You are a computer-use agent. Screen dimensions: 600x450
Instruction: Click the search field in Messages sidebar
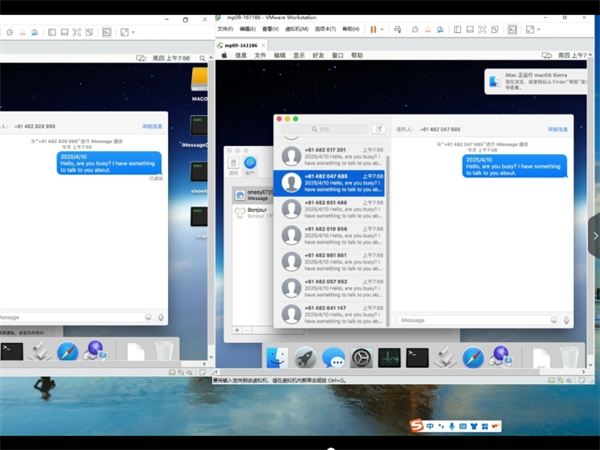(325, 129)
